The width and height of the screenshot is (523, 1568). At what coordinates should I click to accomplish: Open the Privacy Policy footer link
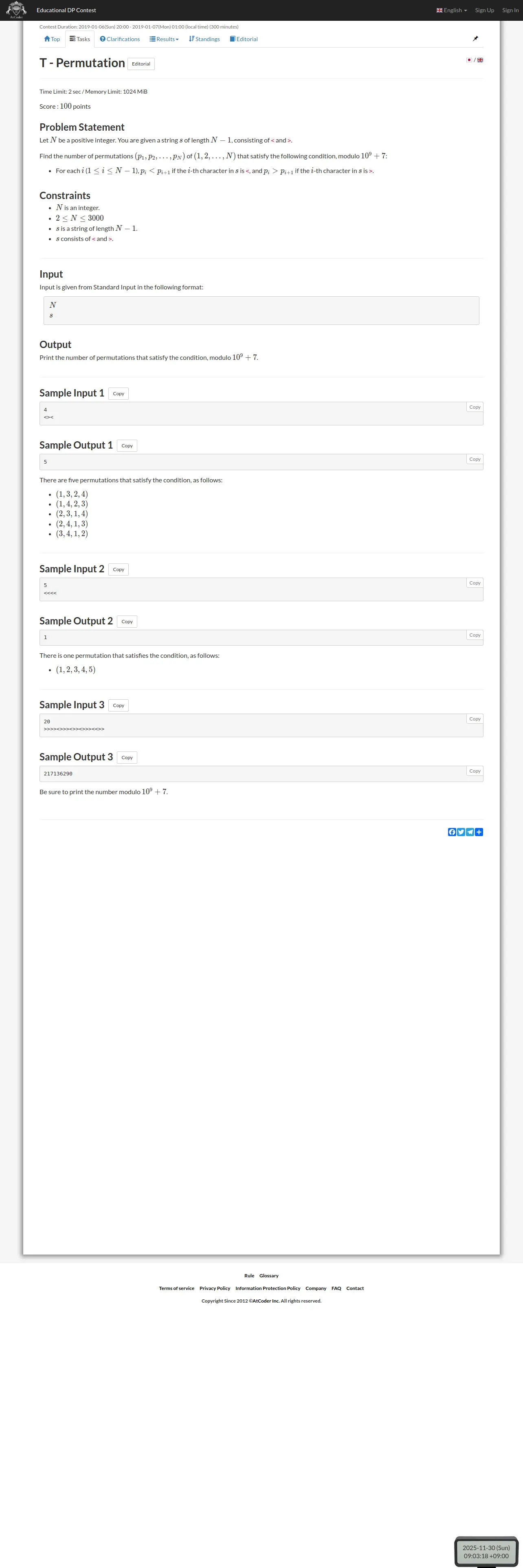(x=215, y=1288)
